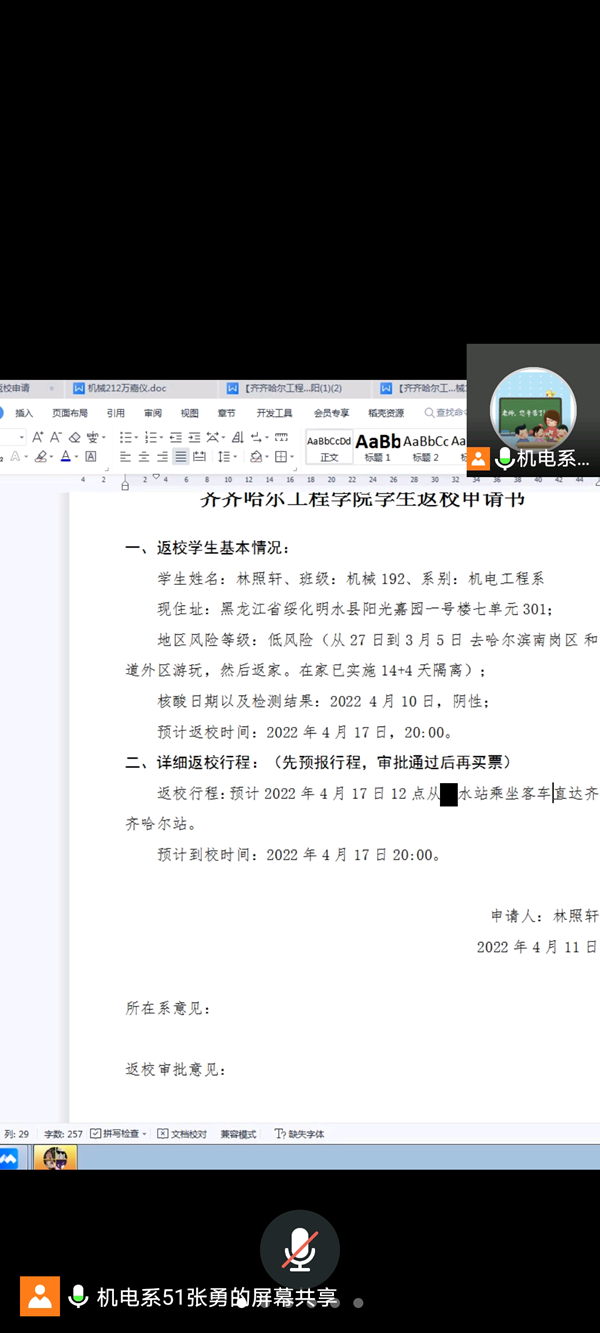Open the font color dropdown arrow
Screen dimensions: 600x1333
click(76, 457)
